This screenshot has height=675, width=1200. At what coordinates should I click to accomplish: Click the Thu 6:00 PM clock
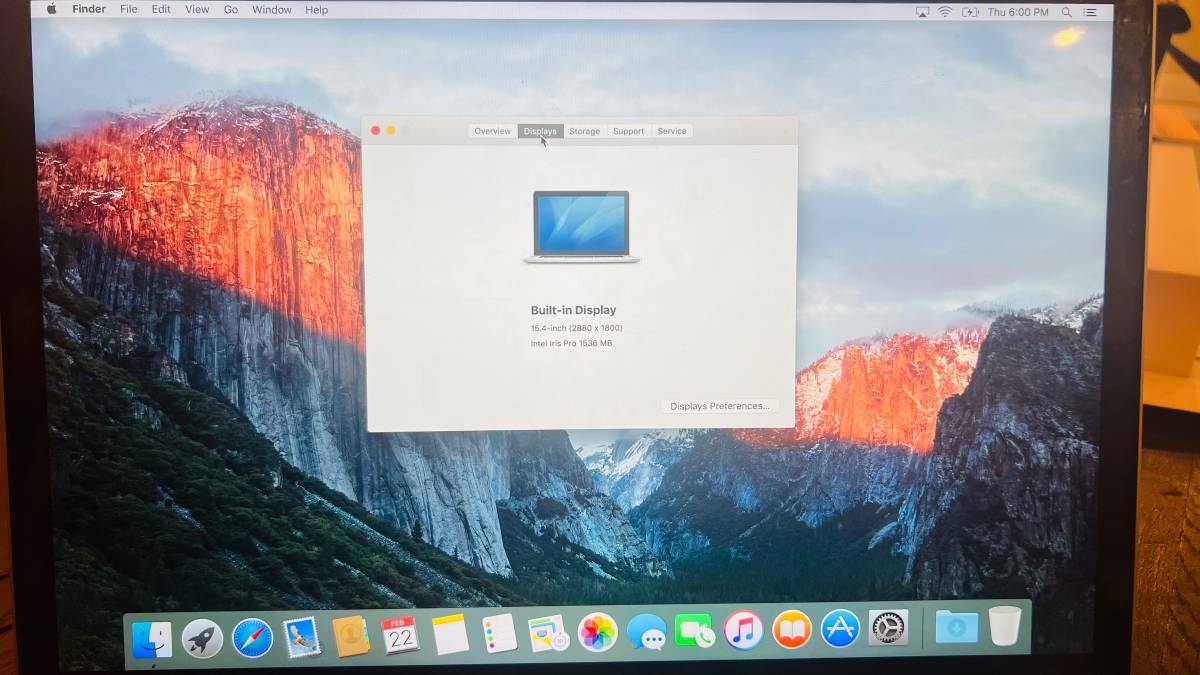point(1019,12)
